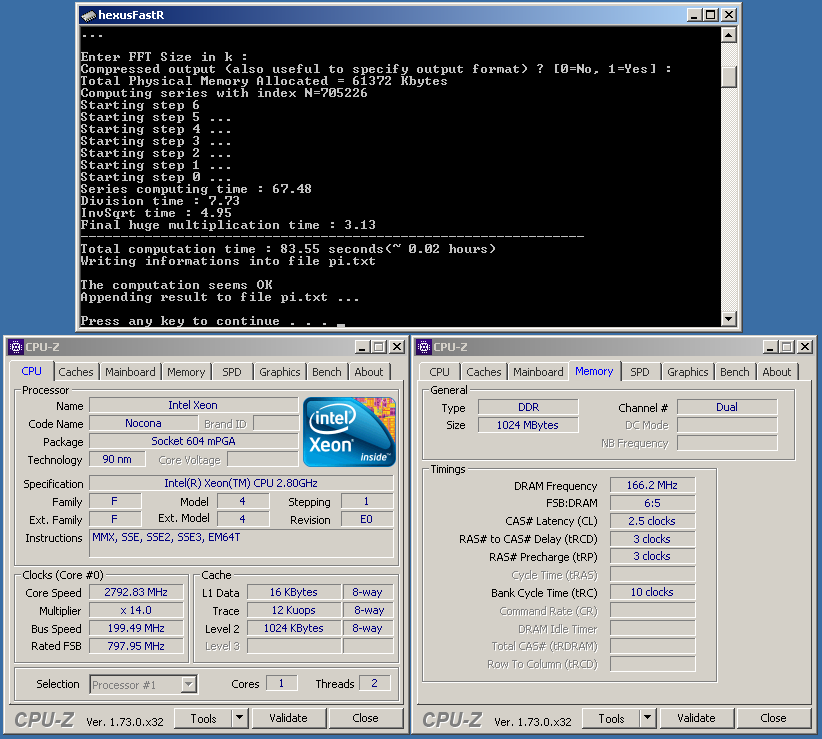Click the Trace cache value 12 Kuops
Viewport: 822px width, 739px height.
[x=294, y=611]
